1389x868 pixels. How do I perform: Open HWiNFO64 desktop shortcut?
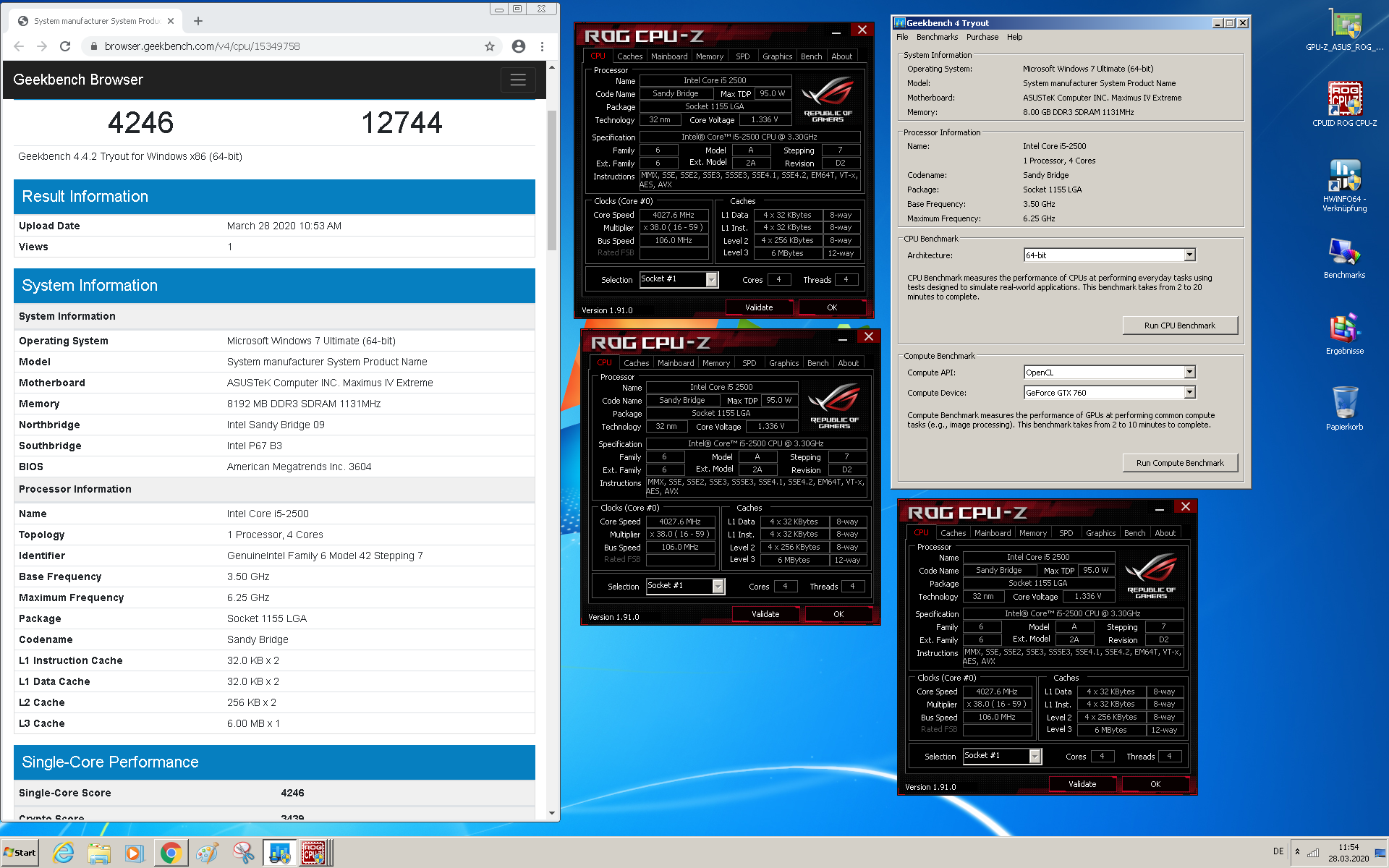click(x=1344, y=185)
